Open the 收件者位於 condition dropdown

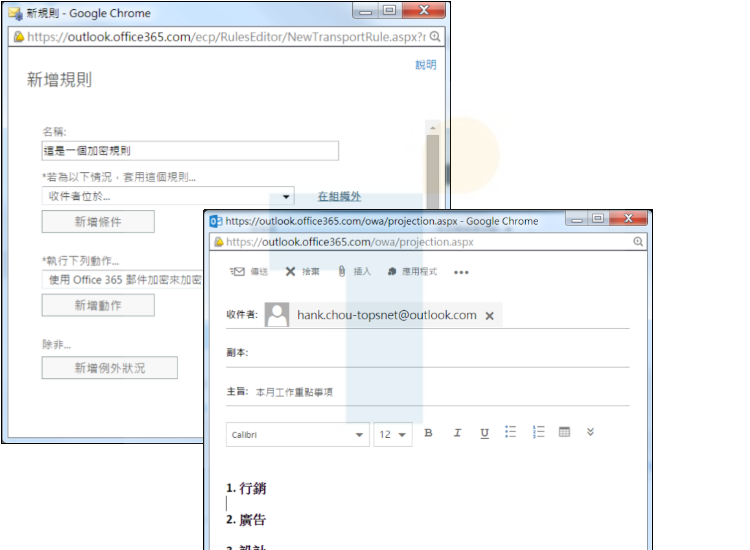(168, 196)
